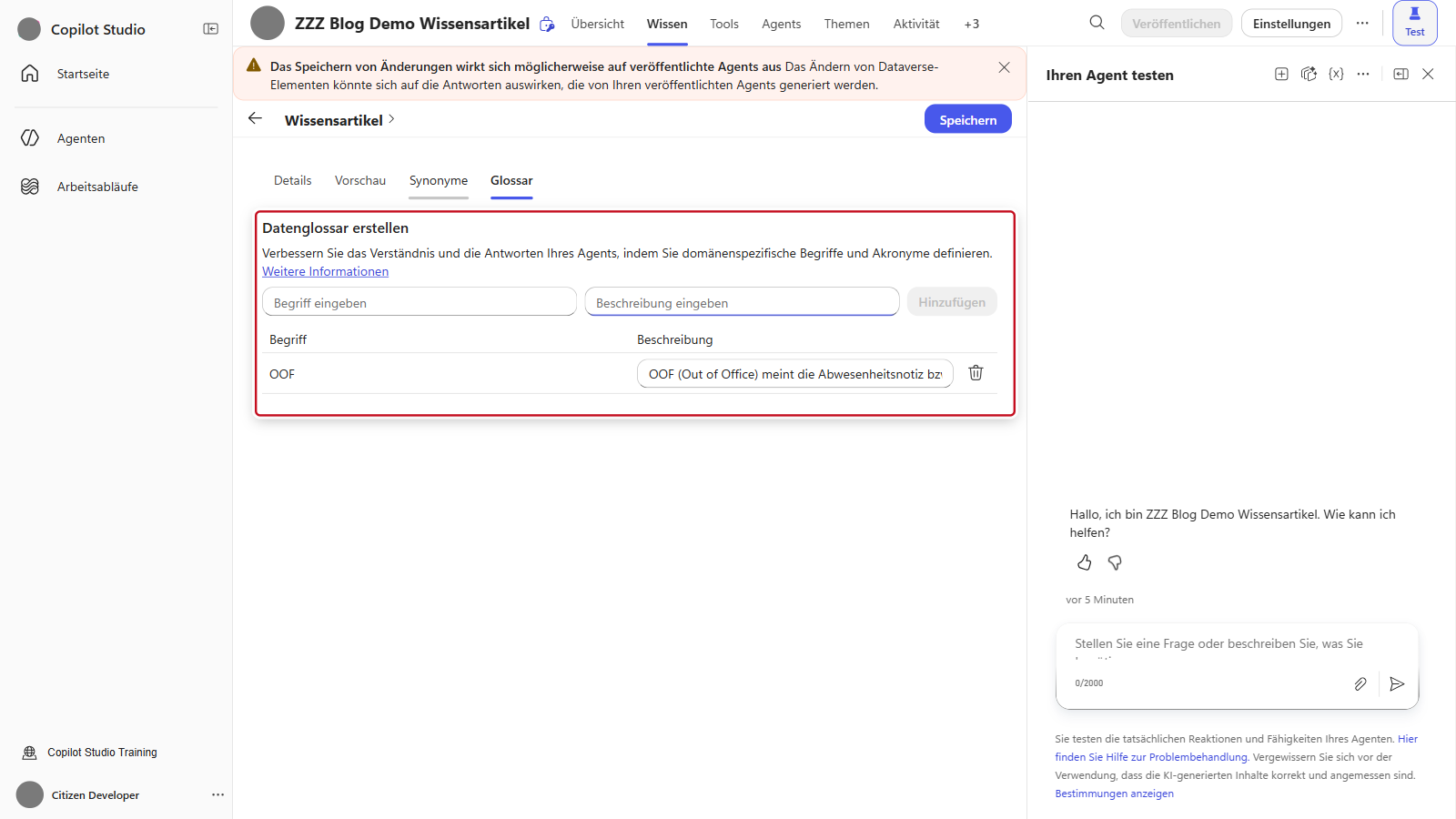Open the Details tab

(x=293, y=181)
